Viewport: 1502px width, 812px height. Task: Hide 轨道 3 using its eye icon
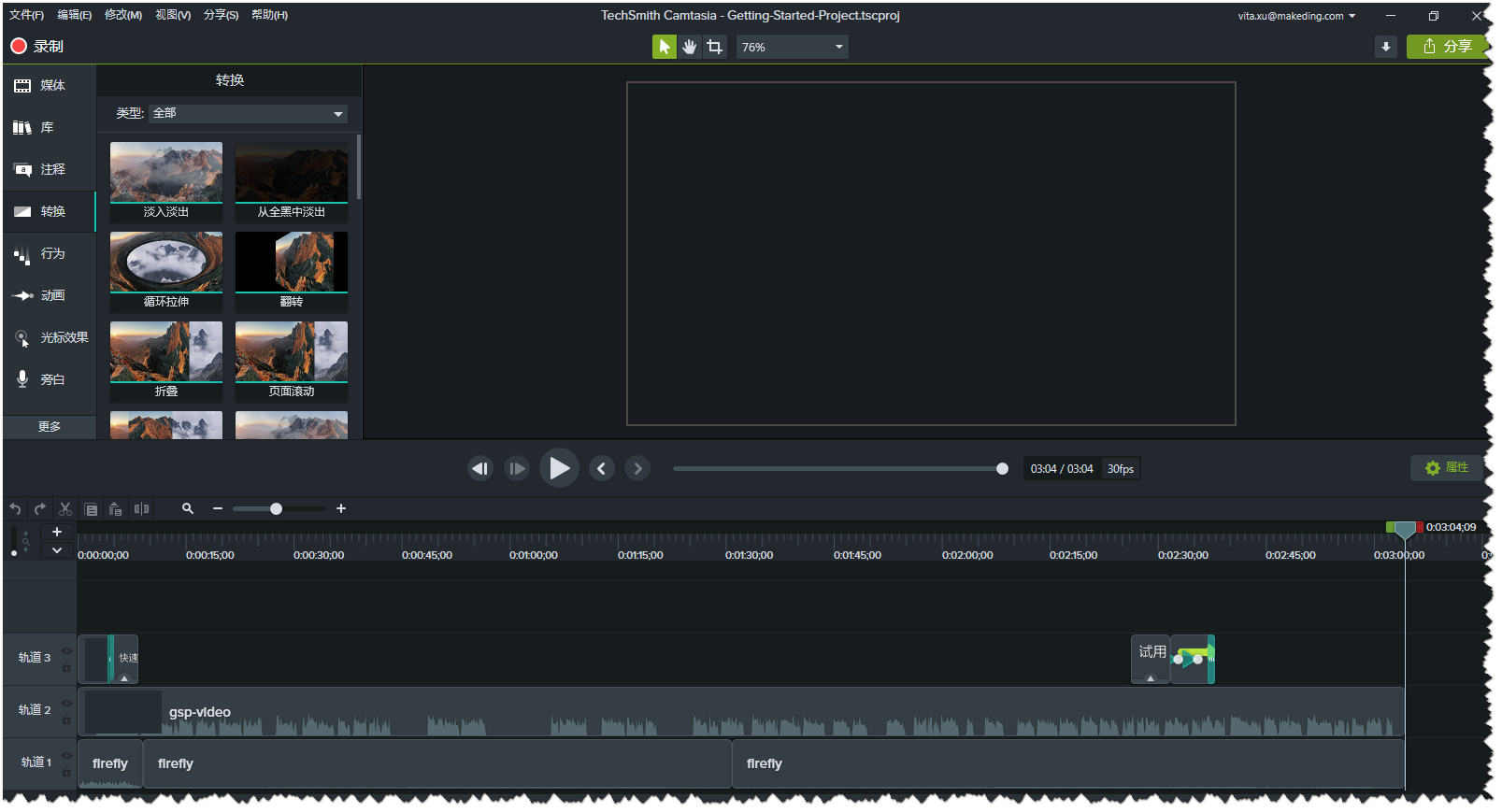(66, 651)
